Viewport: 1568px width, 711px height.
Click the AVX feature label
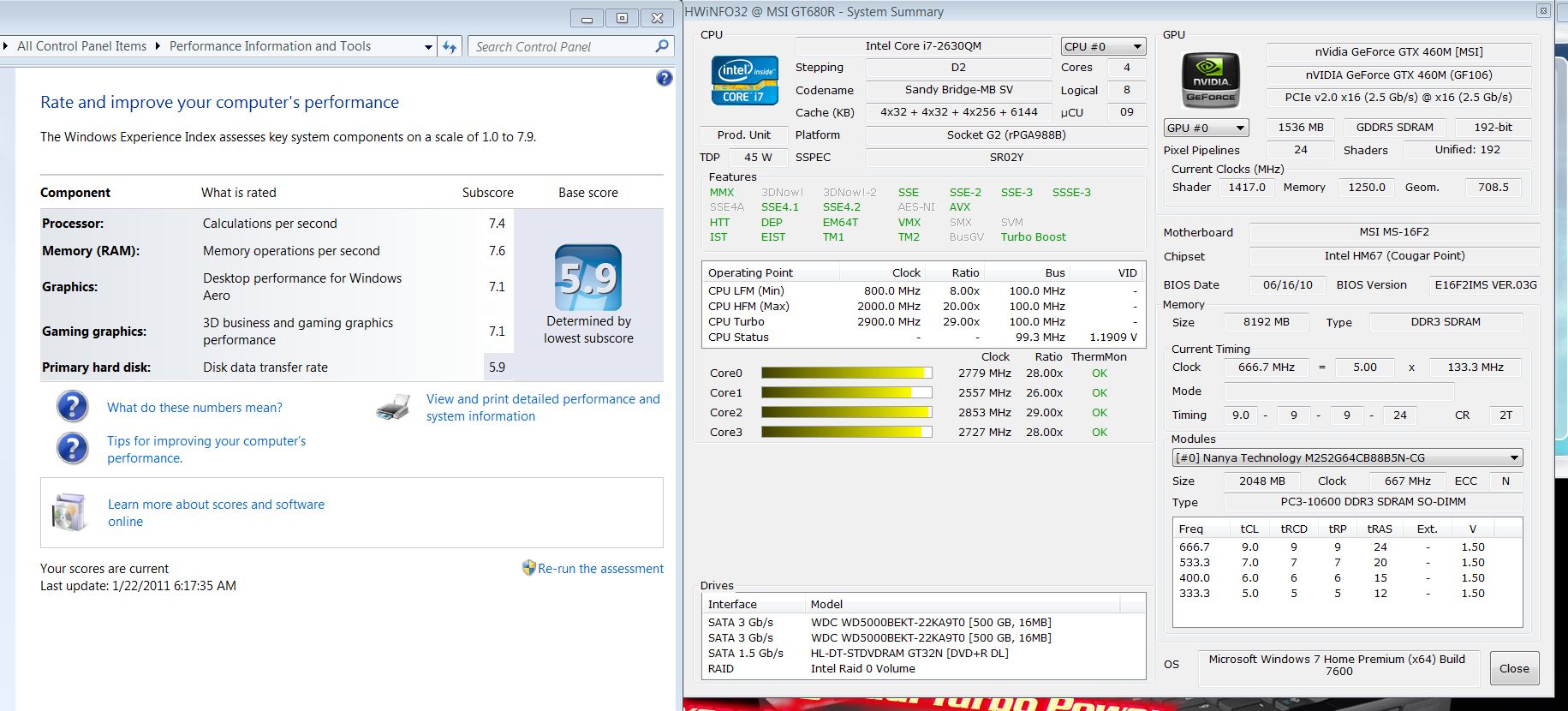click(960, 207)
